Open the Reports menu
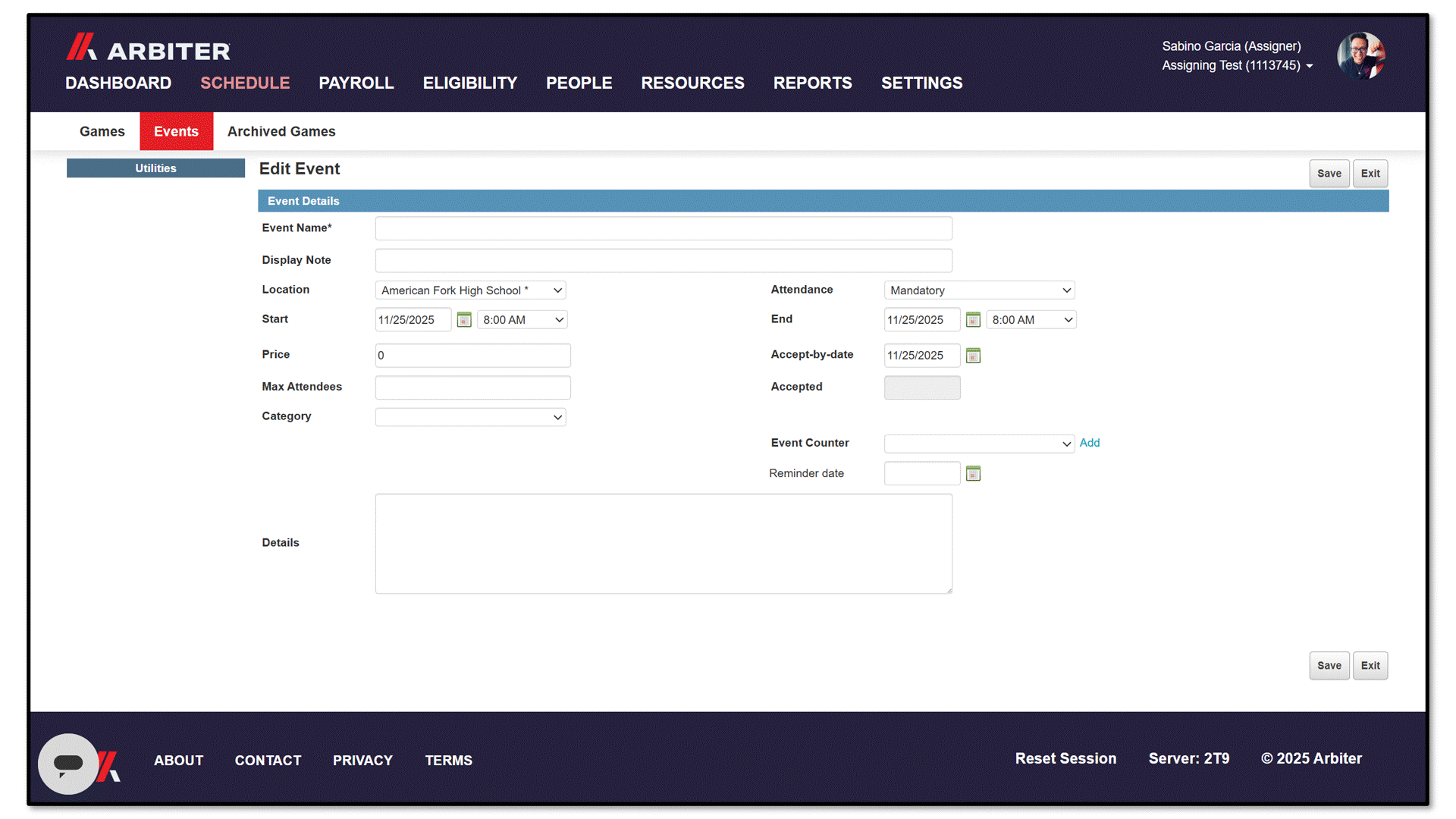Viewport: 1456px width, 819px height. (x=813, y=83)
